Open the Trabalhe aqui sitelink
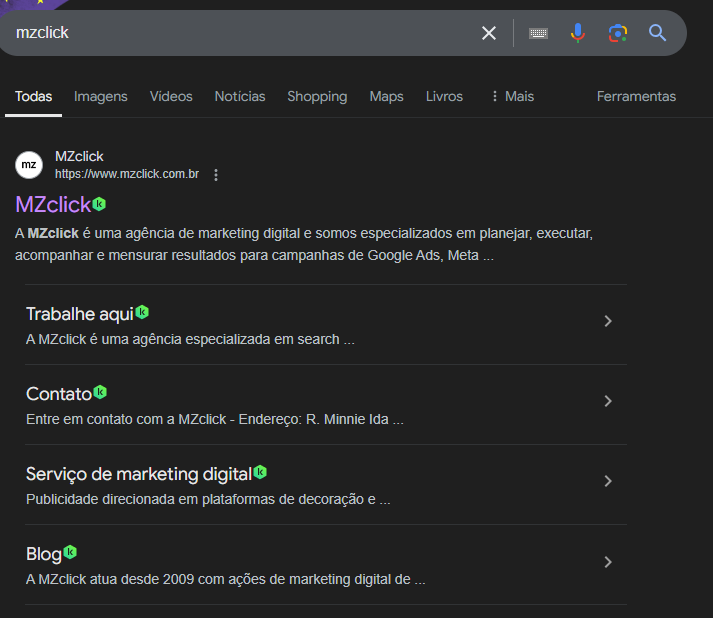The height and width of the screenshot is (618, 713). [x=80, y=314]
